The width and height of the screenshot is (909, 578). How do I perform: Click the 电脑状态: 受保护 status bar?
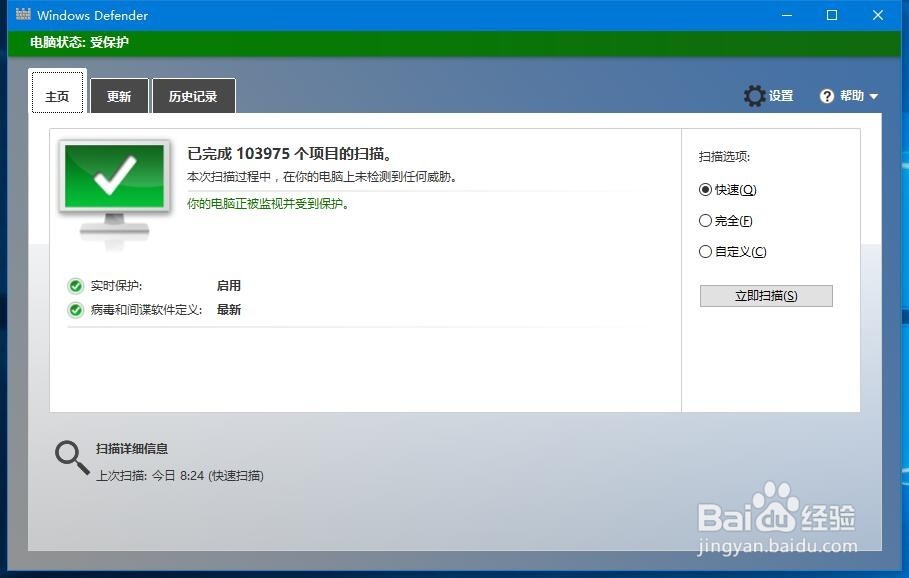click(454, 42)
